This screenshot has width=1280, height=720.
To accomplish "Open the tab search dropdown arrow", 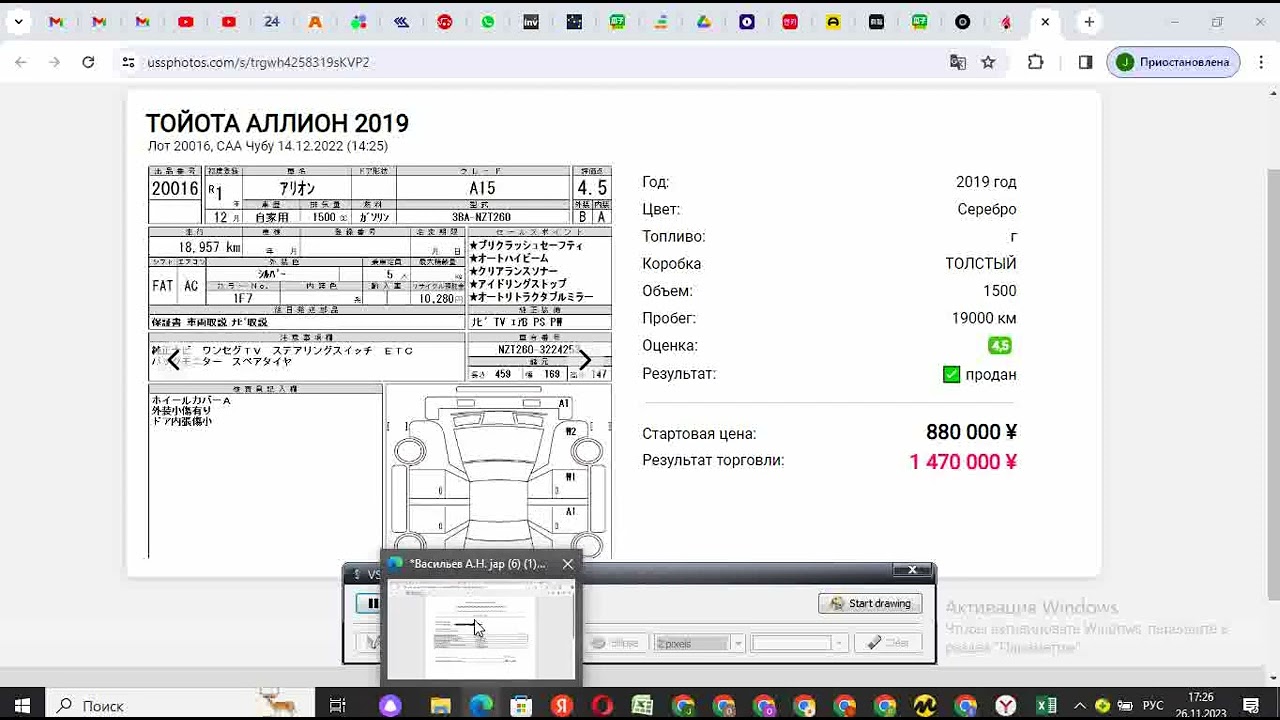I will pos(18,22).
